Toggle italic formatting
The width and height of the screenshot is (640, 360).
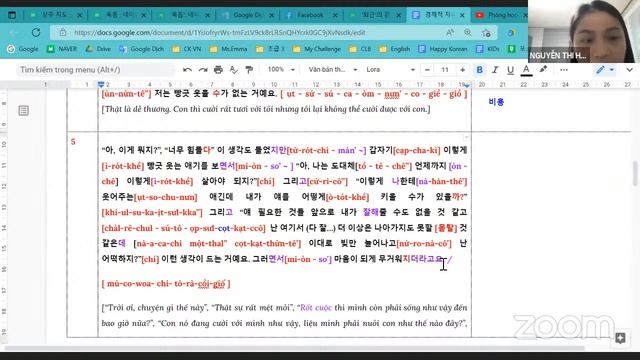point(495,70)
